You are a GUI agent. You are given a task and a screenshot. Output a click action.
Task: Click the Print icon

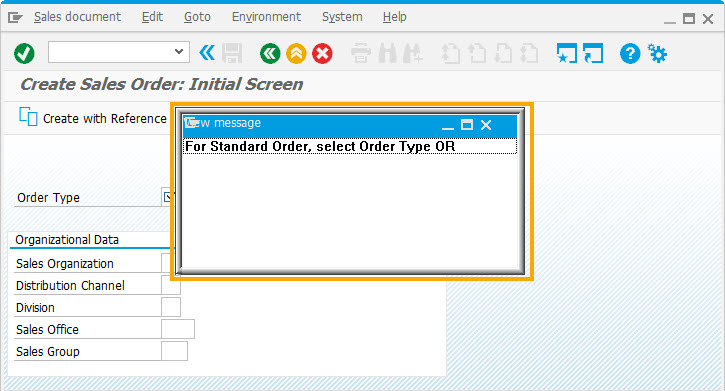[x=361, y=53]
